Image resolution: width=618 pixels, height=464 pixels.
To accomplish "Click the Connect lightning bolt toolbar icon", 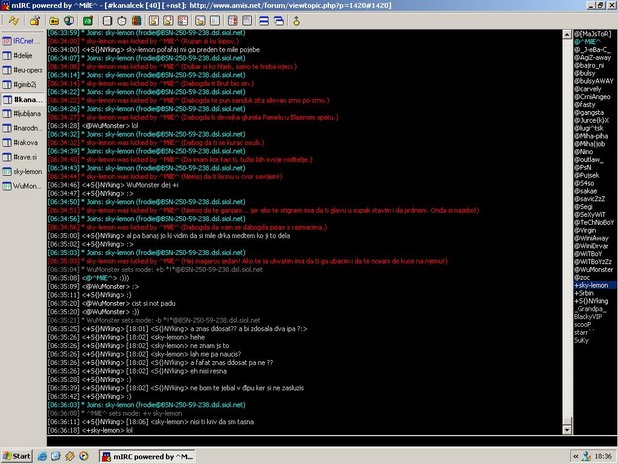I will (14, 20).
